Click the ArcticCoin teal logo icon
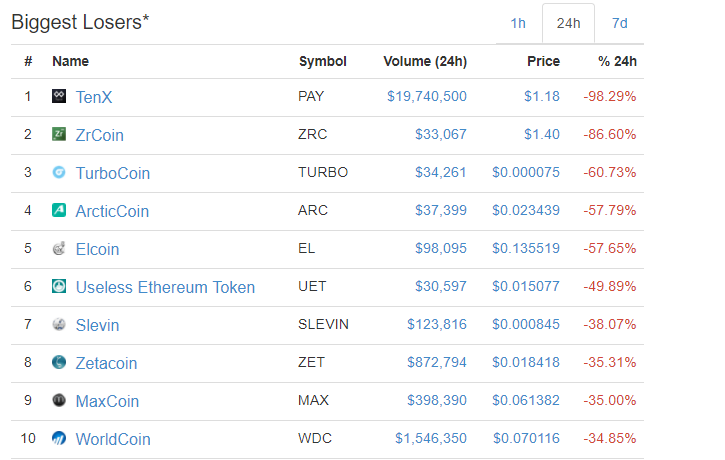The image size is (725, 460). [59, 210]
